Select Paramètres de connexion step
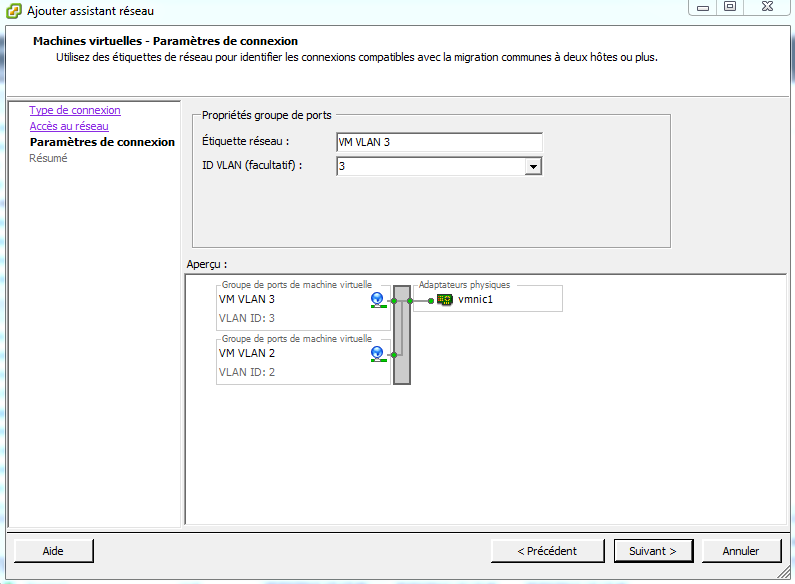 [x=102, y=142]
